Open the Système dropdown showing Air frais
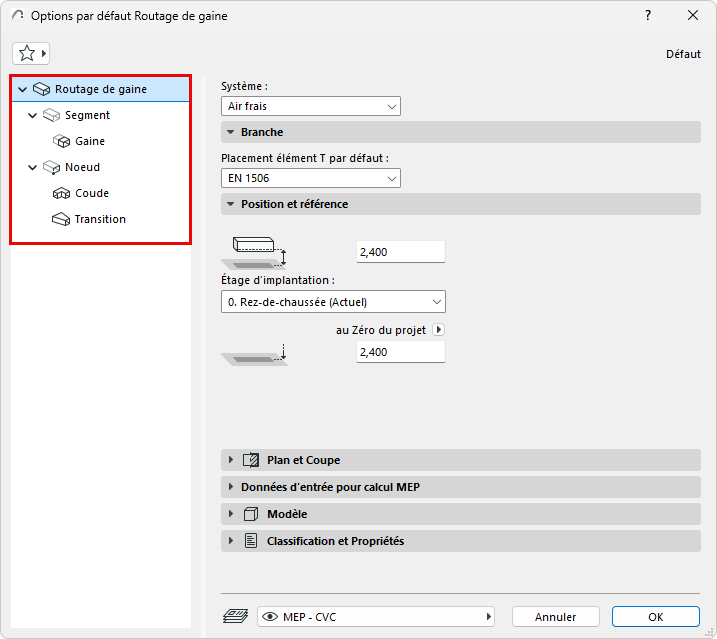This screenshot has width=717, height=639. (310, 106)
